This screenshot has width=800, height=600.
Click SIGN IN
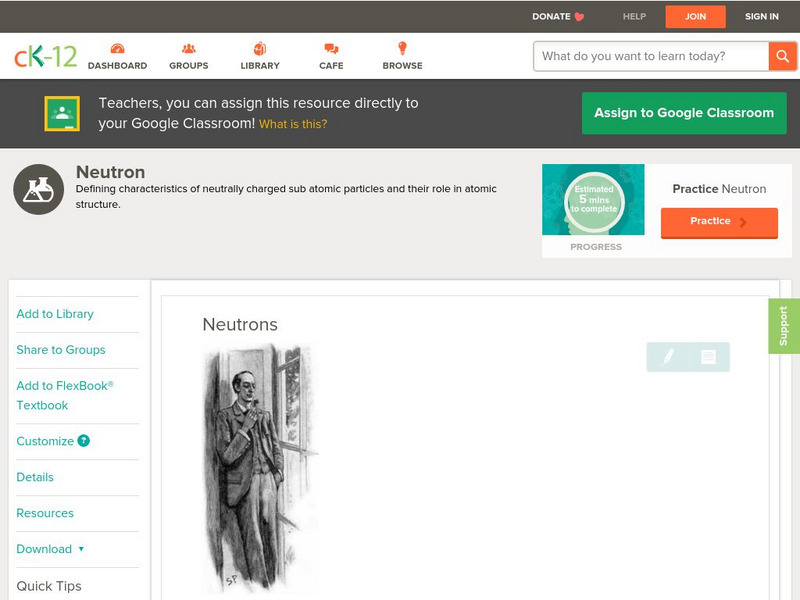coord(762,17)
